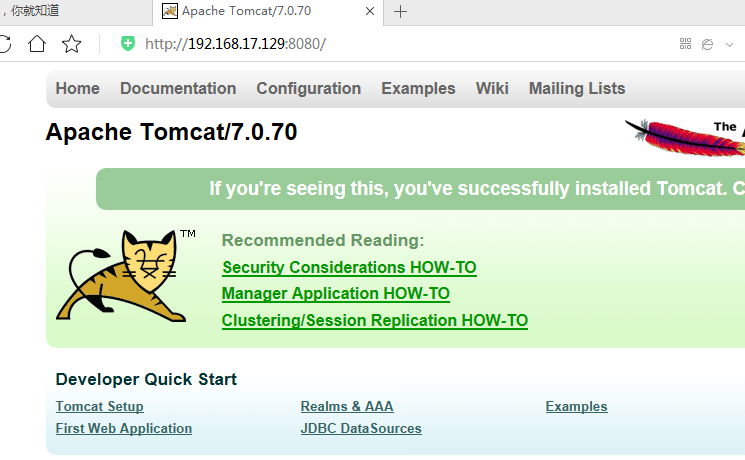Click the Apache Tomcat/7.0.70 heading

(171, 132)
